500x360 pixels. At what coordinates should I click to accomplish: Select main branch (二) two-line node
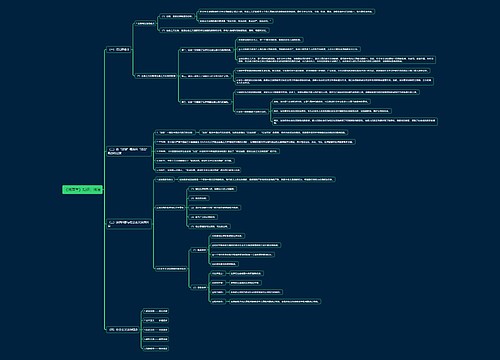pyautogui.click(x=129, y=151)
